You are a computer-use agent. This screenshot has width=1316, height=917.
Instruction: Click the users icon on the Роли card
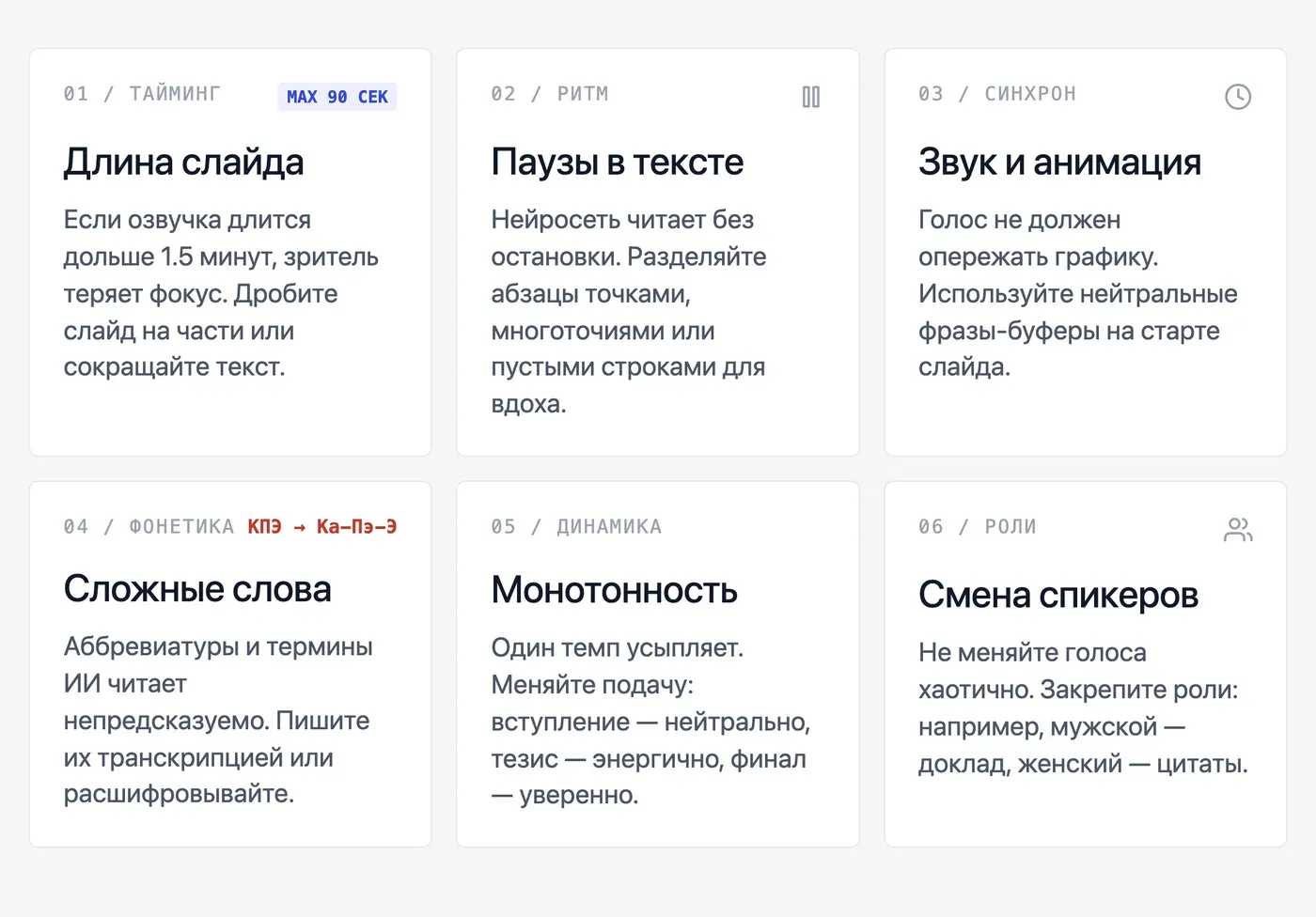(x=1238, y=530)
